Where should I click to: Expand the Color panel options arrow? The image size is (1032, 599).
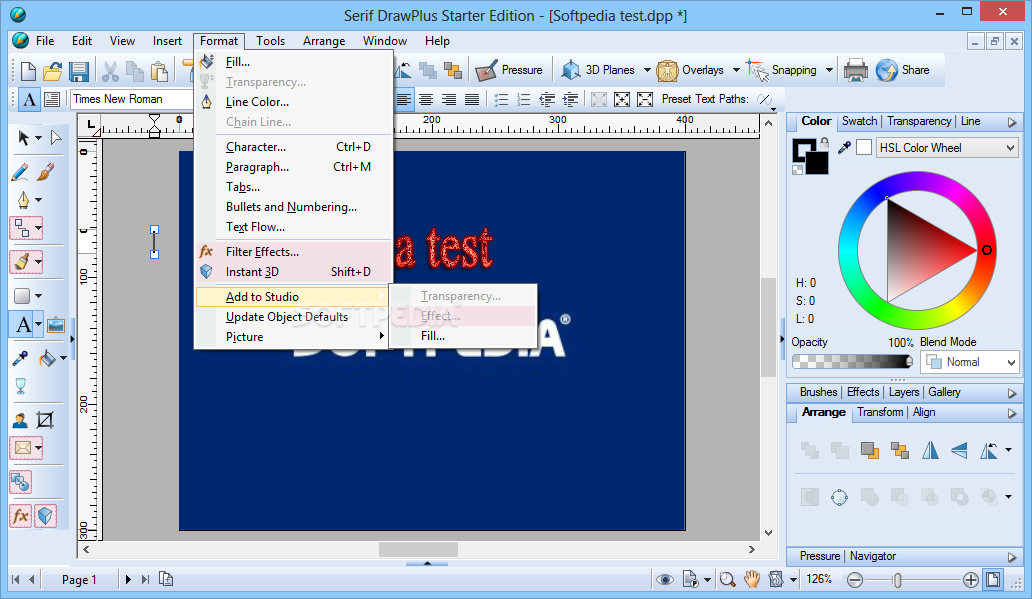[x=1012, y=122]
